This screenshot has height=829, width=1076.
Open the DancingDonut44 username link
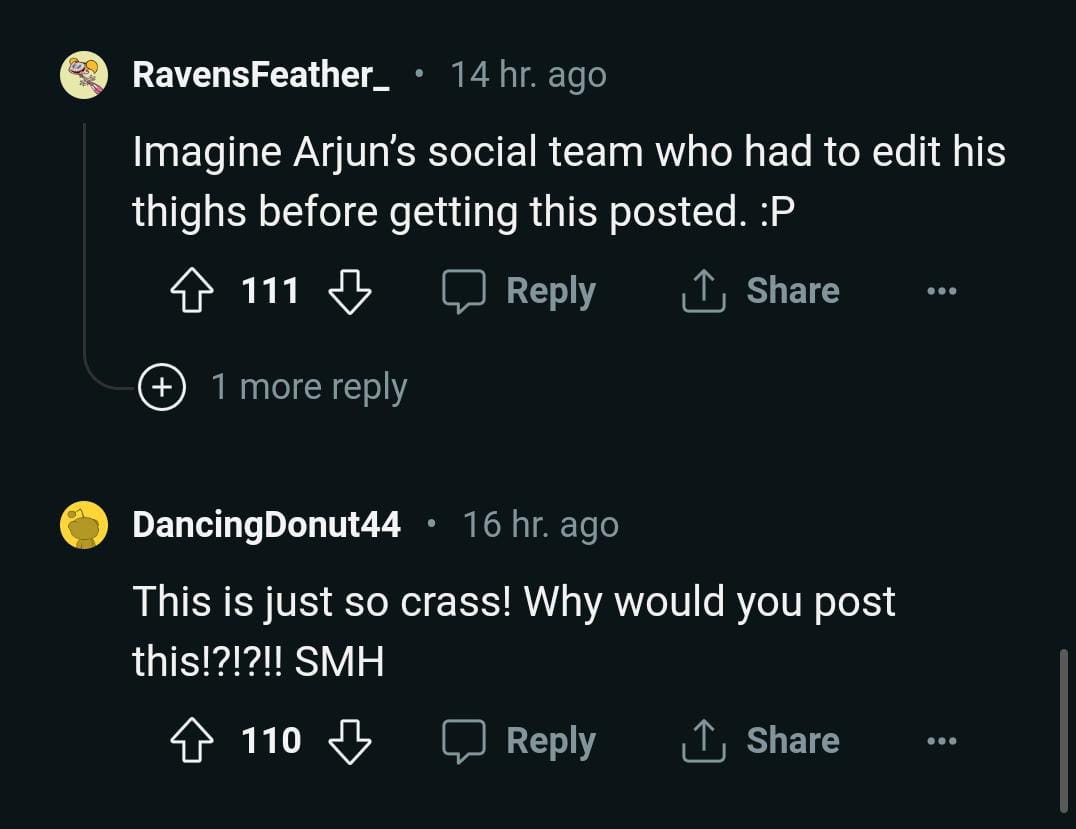(267, 525)
